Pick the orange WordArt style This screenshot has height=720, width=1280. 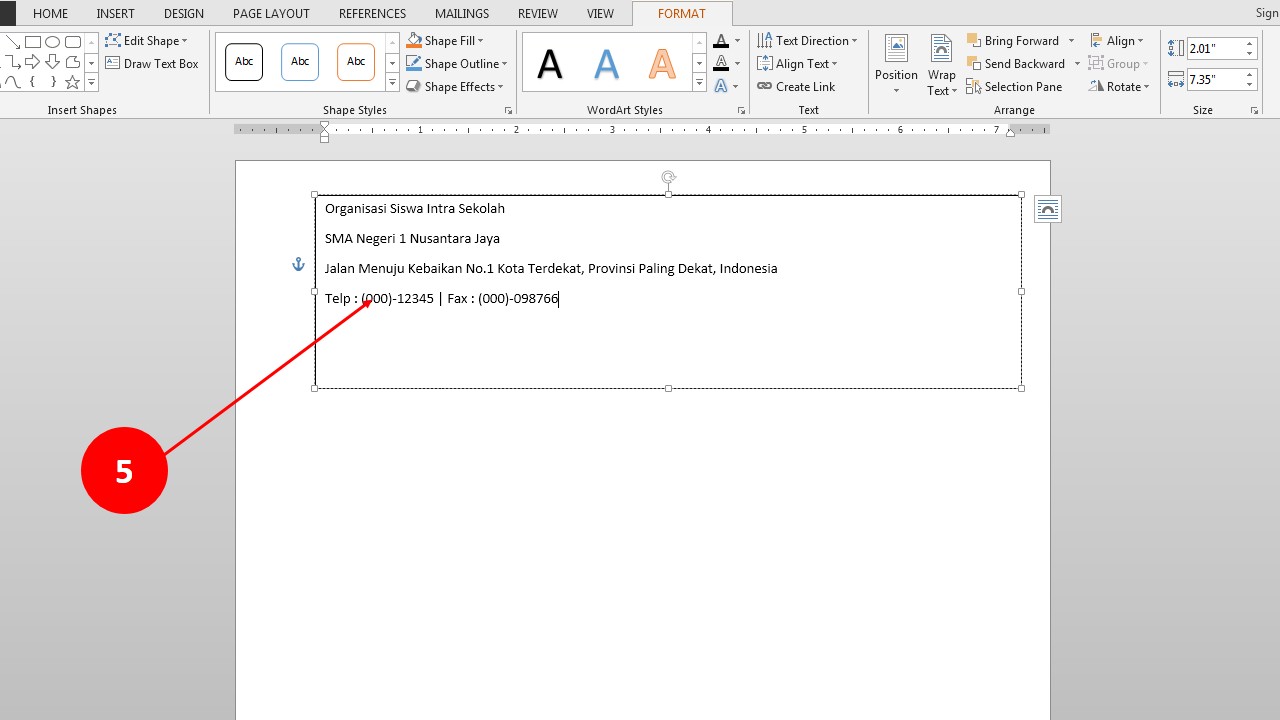click(x=660, y=62)
